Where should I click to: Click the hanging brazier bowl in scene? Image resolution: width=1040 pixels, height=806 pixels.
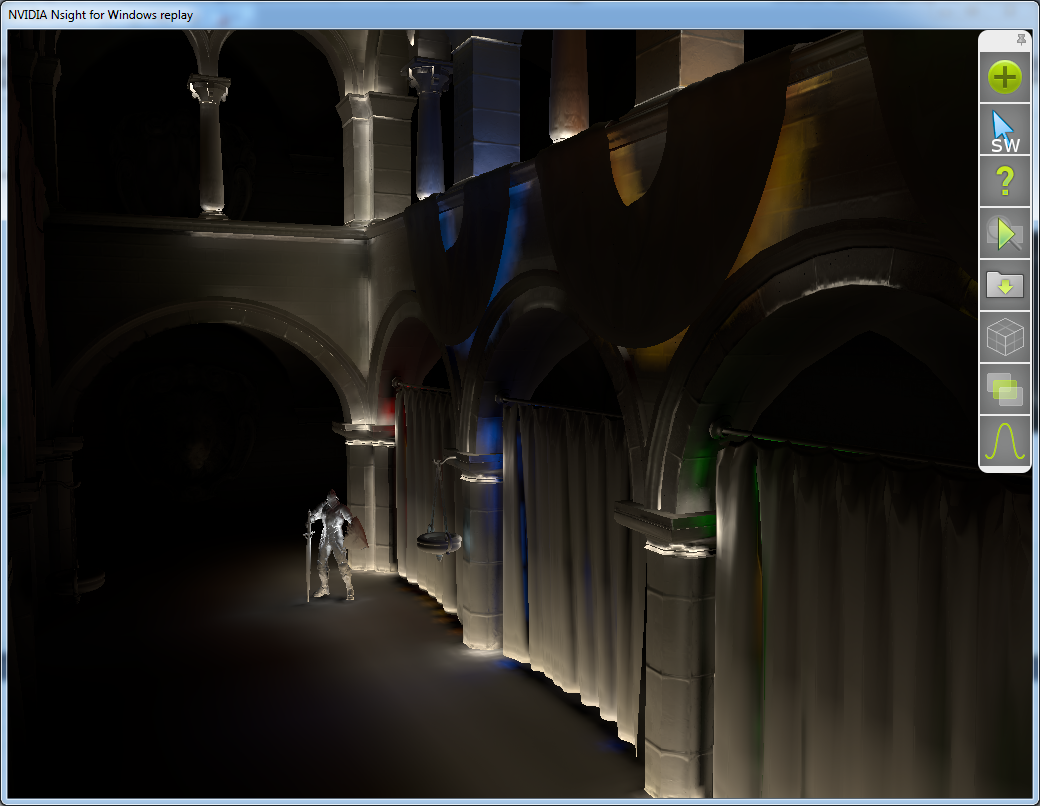pyautogui.click(x=439, y=540)
